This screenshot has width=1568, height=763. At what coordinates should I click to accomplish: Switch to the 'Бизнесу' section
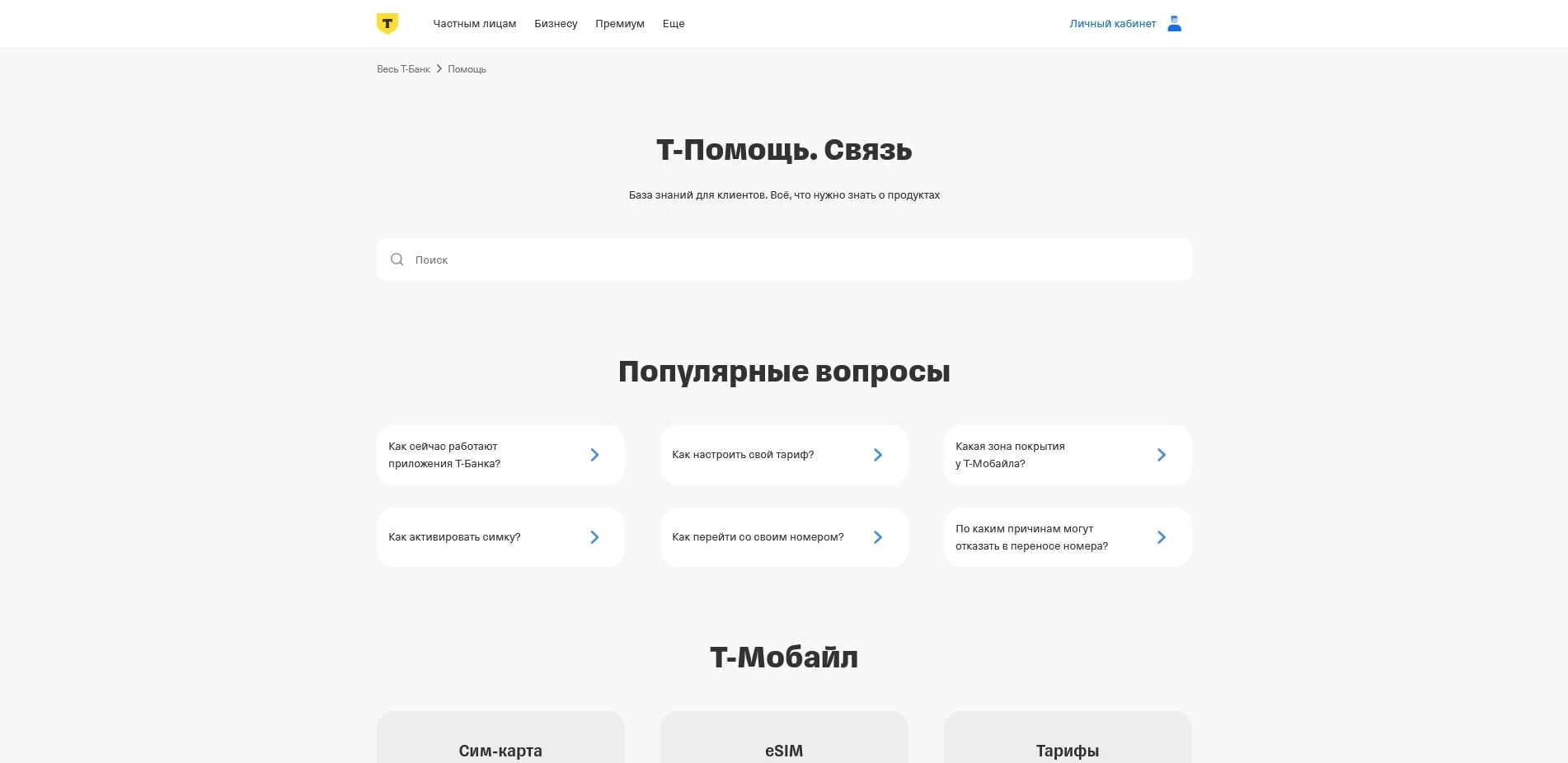point(556,23)
